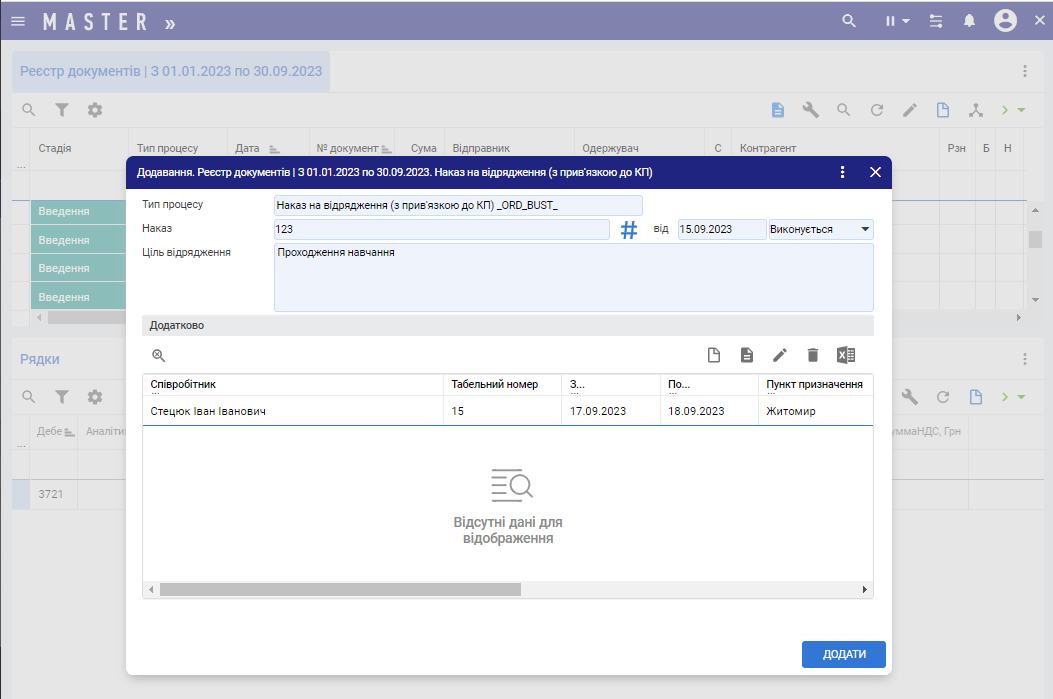Click the dialog table horizontal scrollbar
The image size is (1053, 699).
[340, 590]
